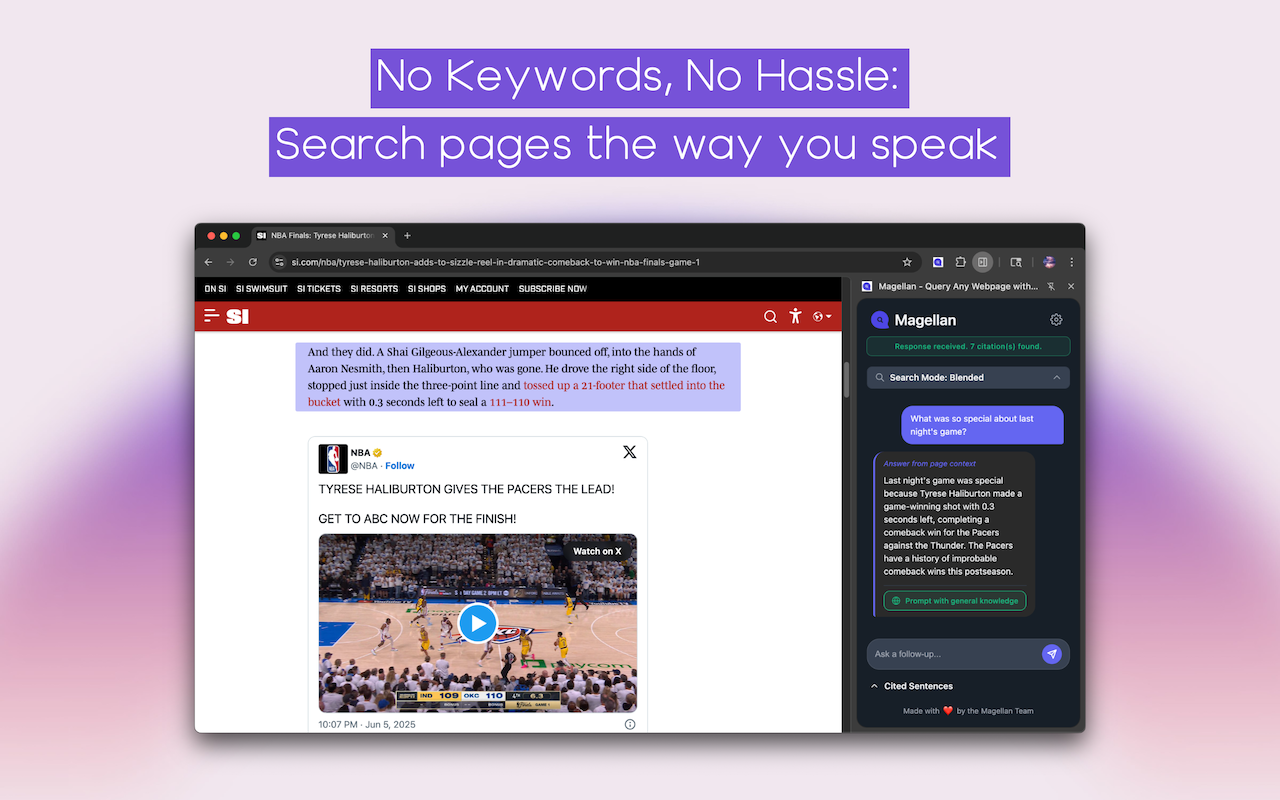Play the embedded NBA video

[x=478, y=623]
